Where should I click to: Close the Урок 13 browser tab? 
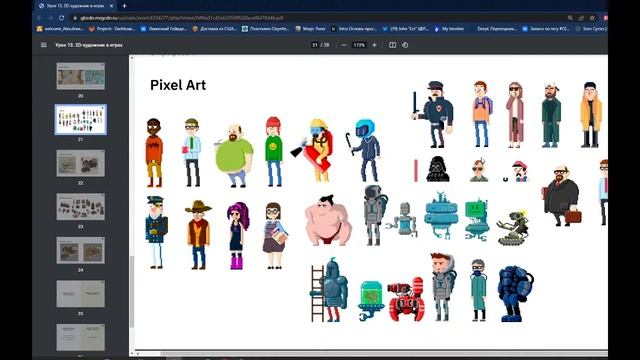click(x=111, y=6)
